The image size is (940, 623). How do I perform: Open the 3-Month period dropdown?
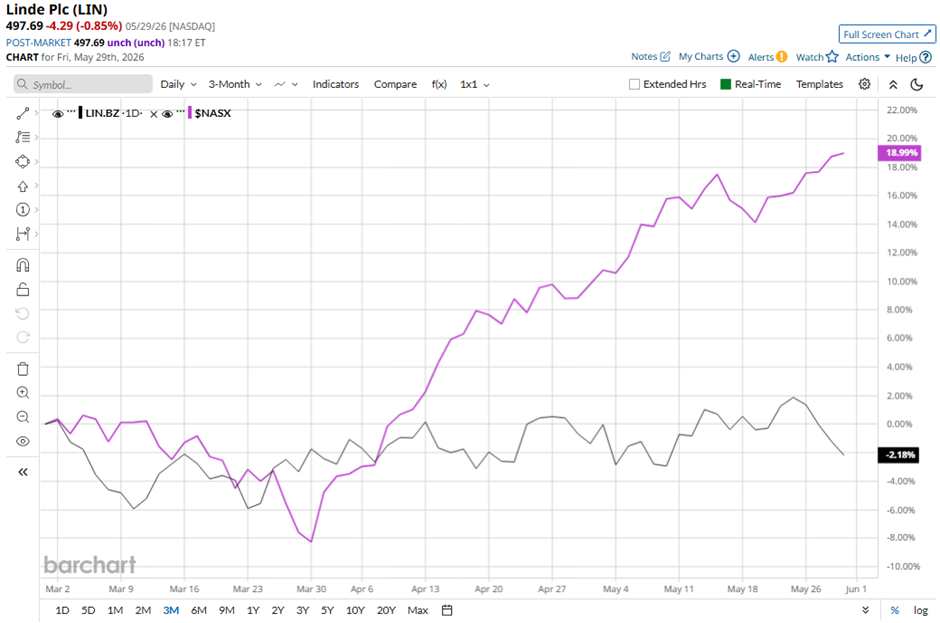point(235,85)
